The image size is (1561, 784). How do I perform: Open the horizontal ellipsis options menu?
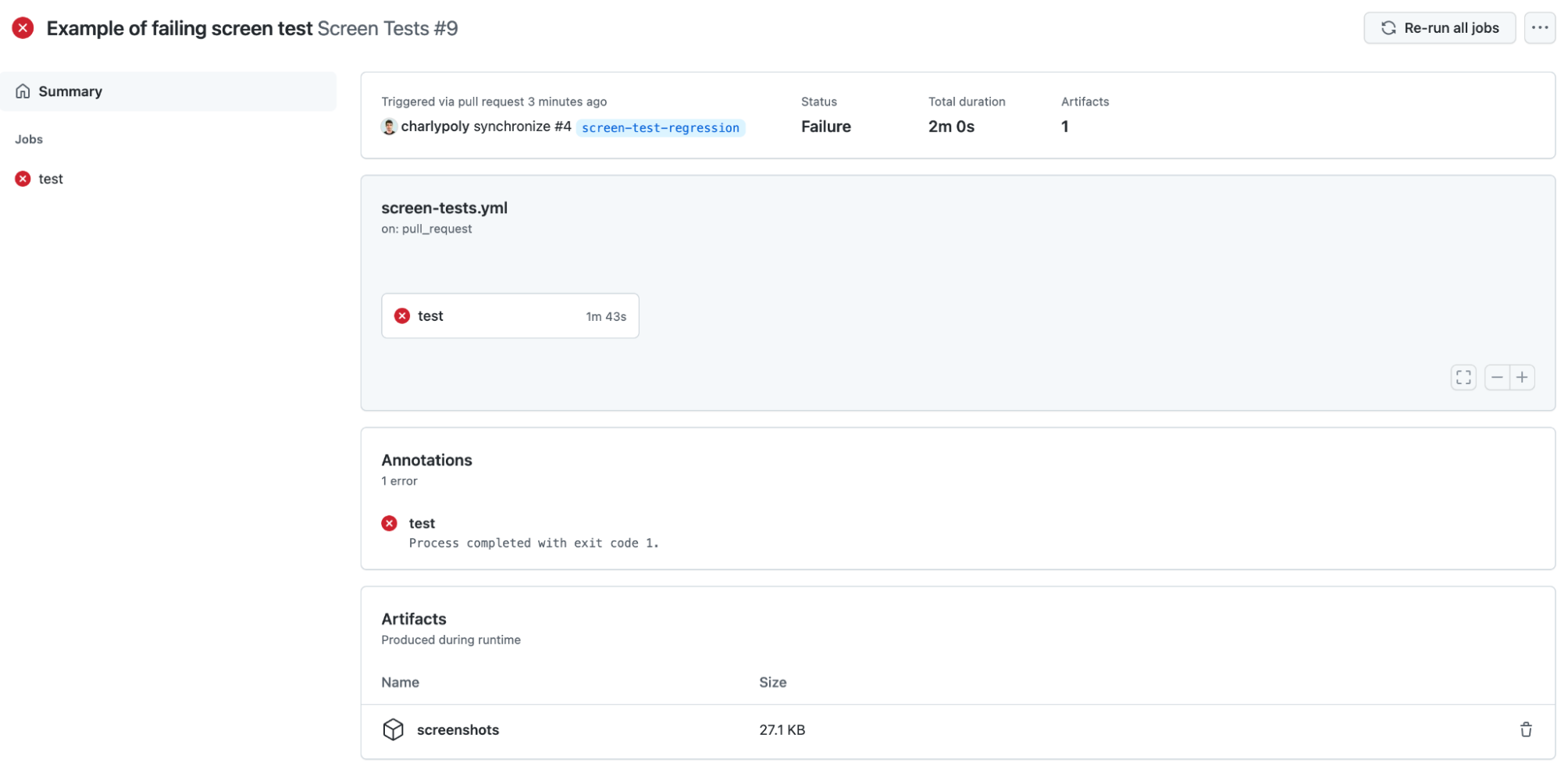click(x=1541, y=27)
